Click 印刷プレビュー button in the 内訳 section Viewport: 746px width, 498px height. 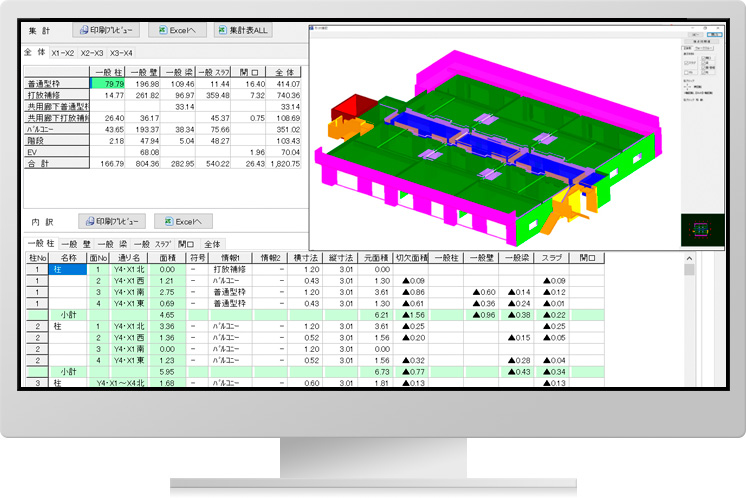tap(112, 221)
